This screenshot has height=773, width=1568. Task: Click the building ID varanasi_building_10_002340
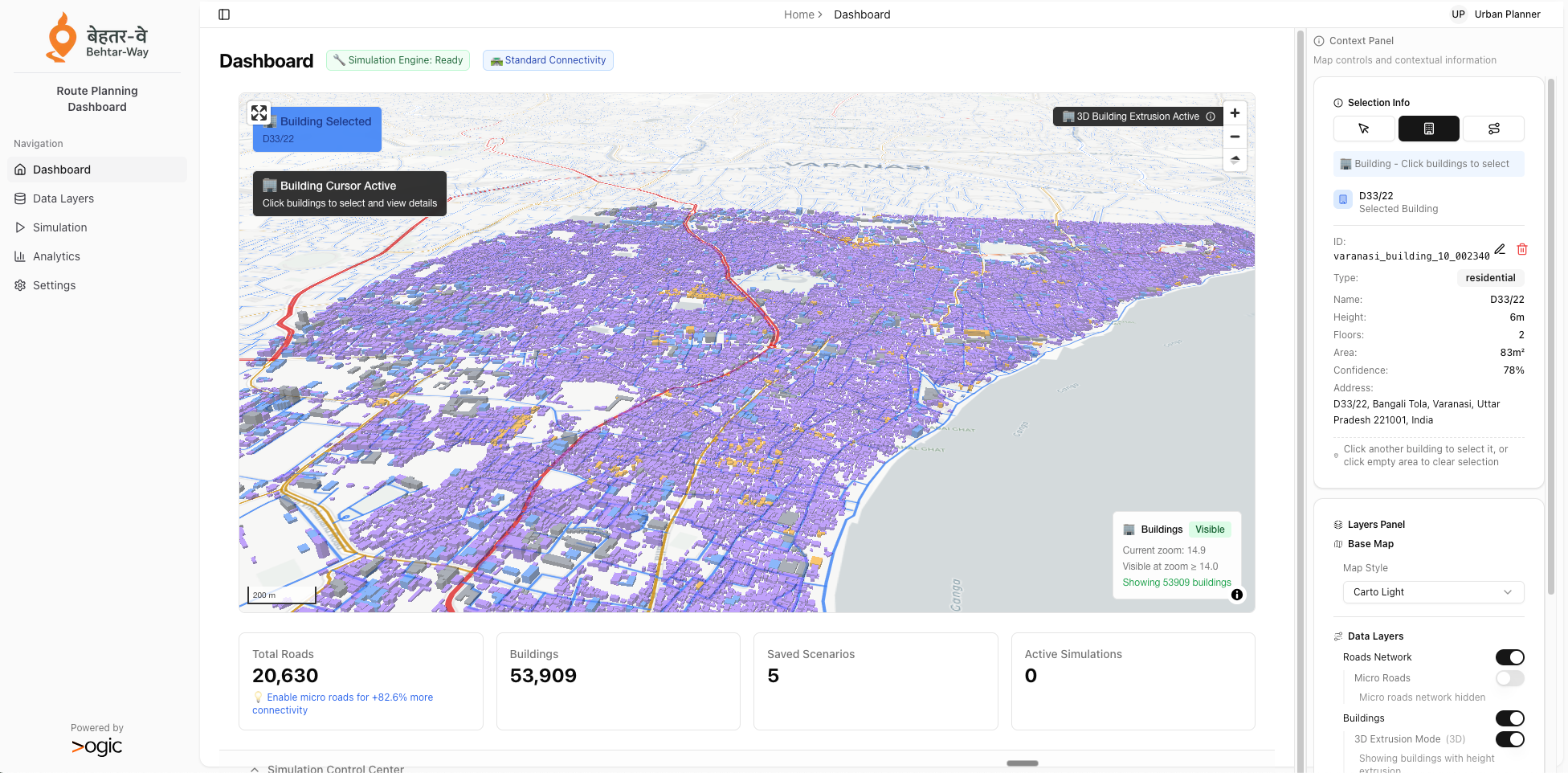coord(1411,256)
